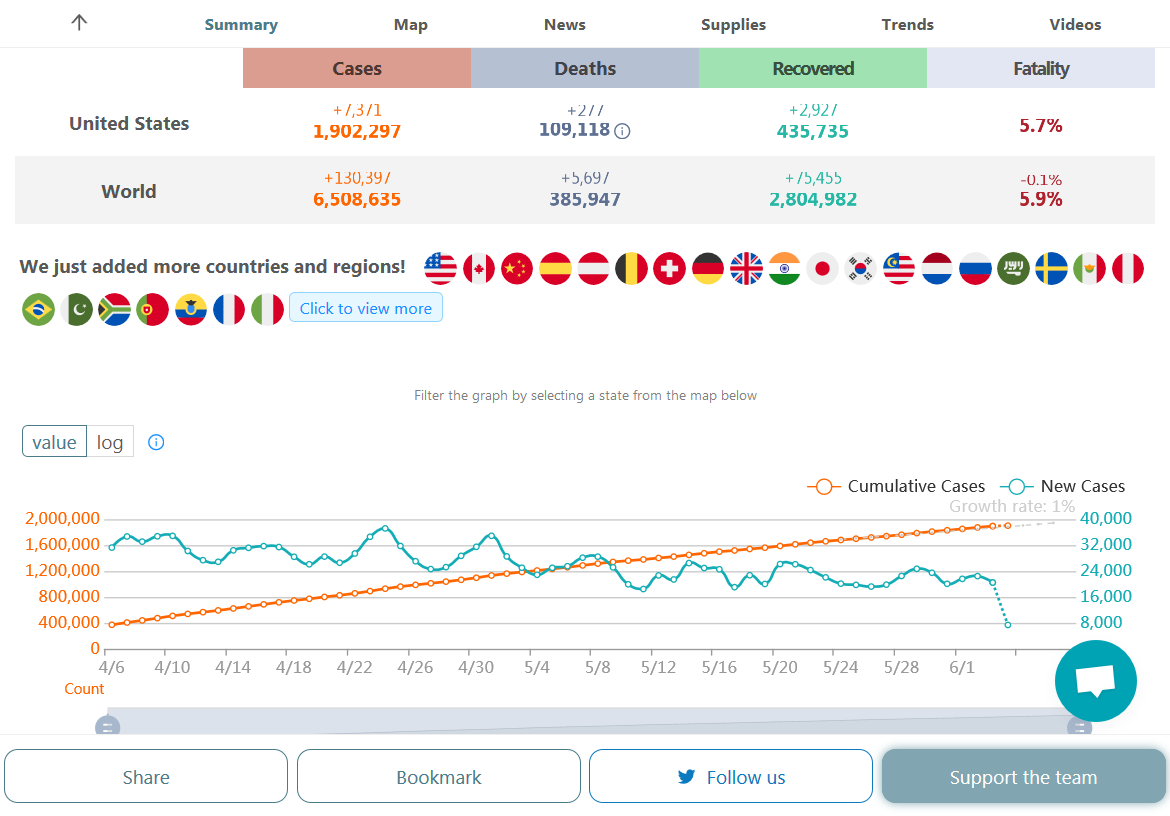
Task: Click info icon next to log toggle
Action: (156, 442)
